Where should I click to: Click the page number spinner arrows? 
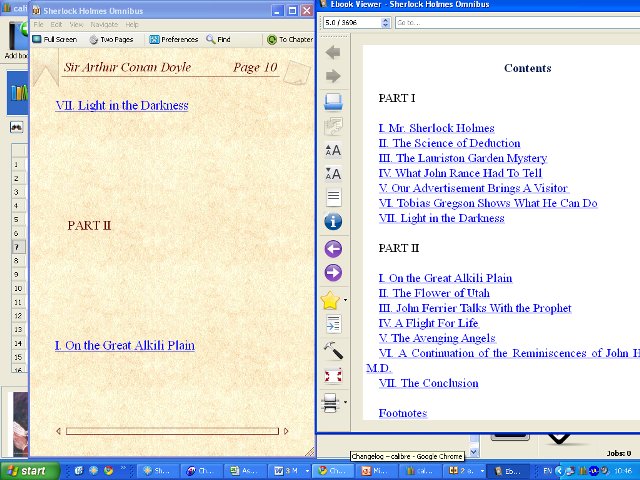(x=385, y=22)
